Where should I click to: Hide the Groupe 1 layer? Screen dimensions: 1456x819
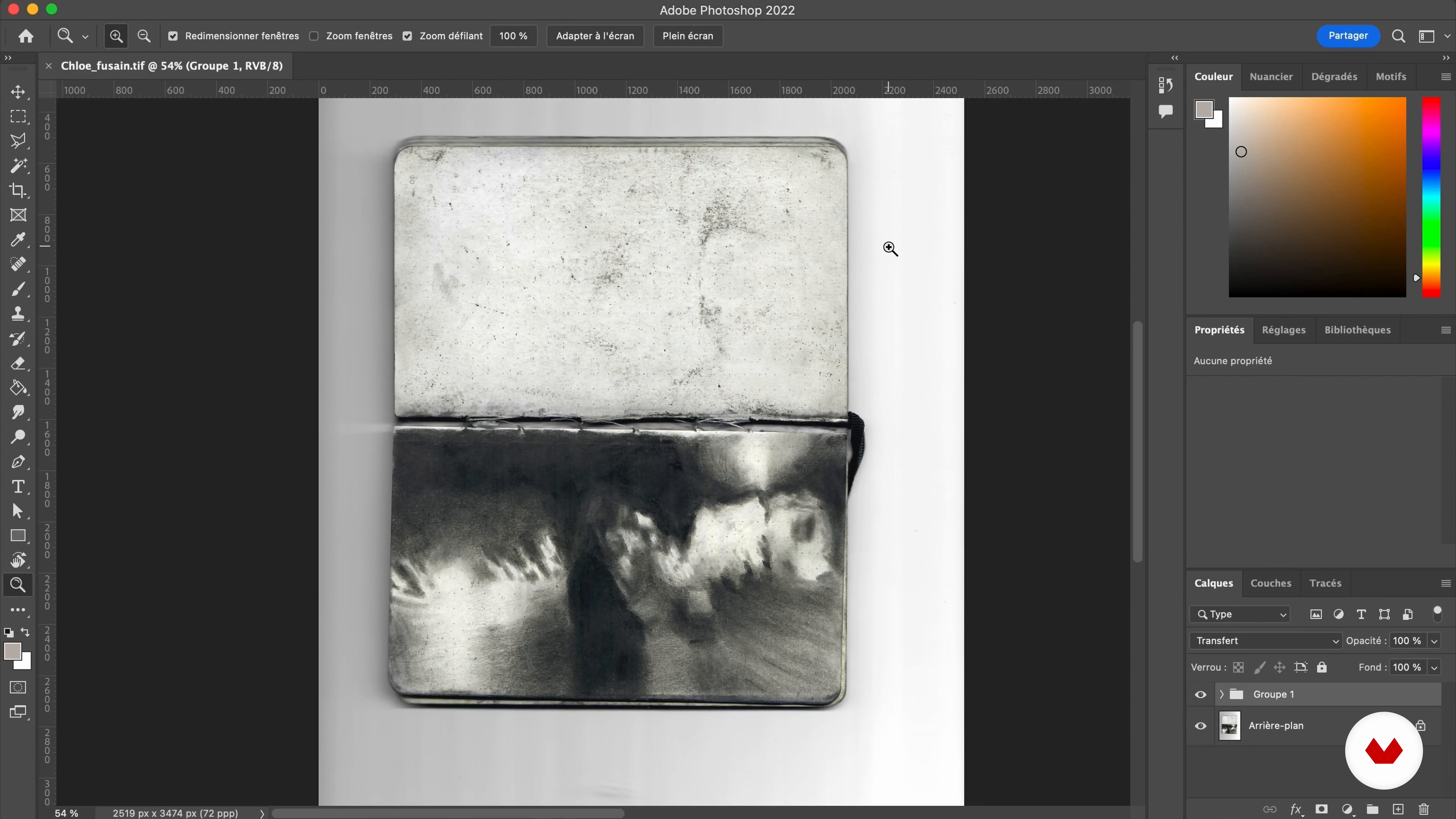[1200, 695]
